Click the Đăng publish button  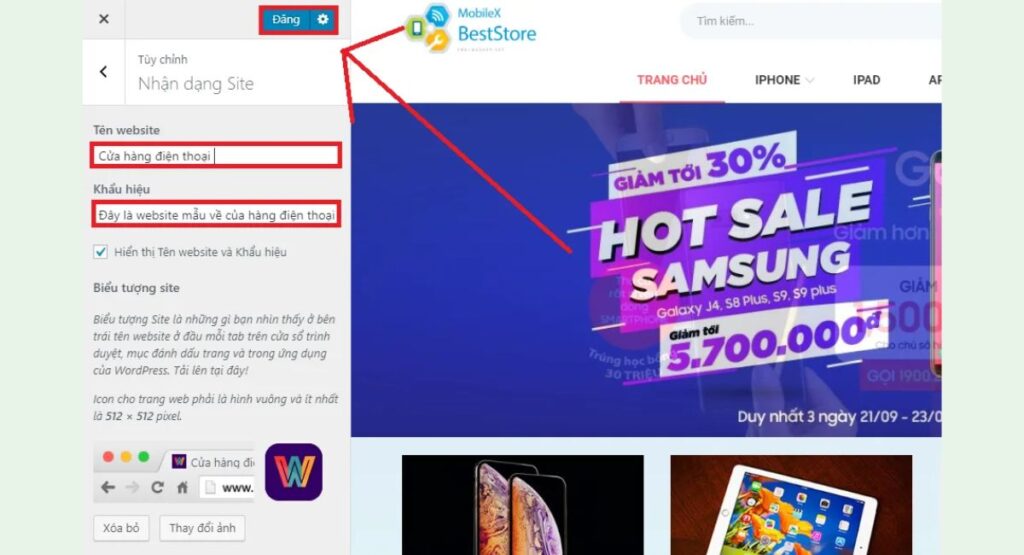(286, 20)
